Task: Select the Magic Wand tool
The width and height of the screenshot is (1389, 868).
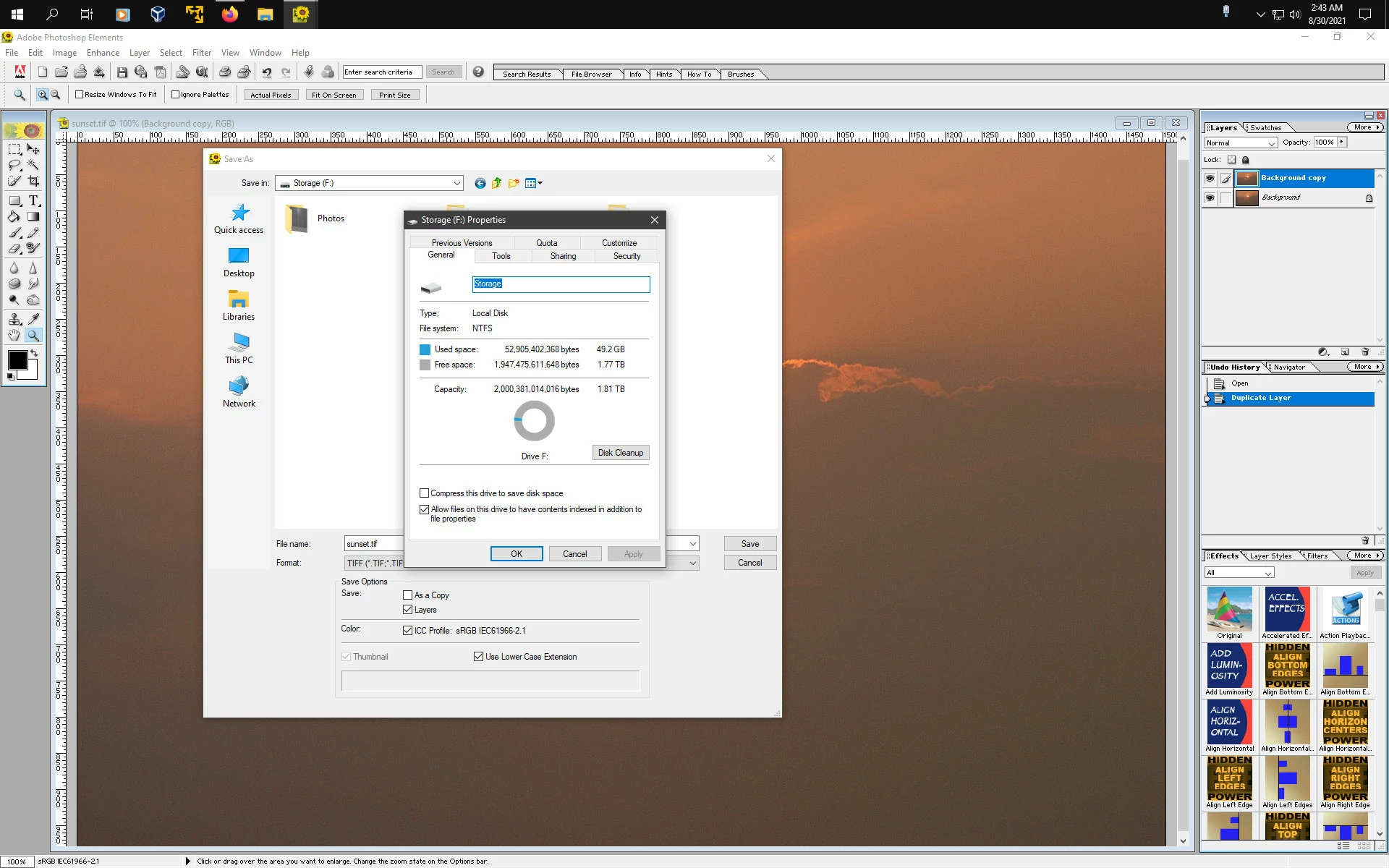Action: point(33,166)
